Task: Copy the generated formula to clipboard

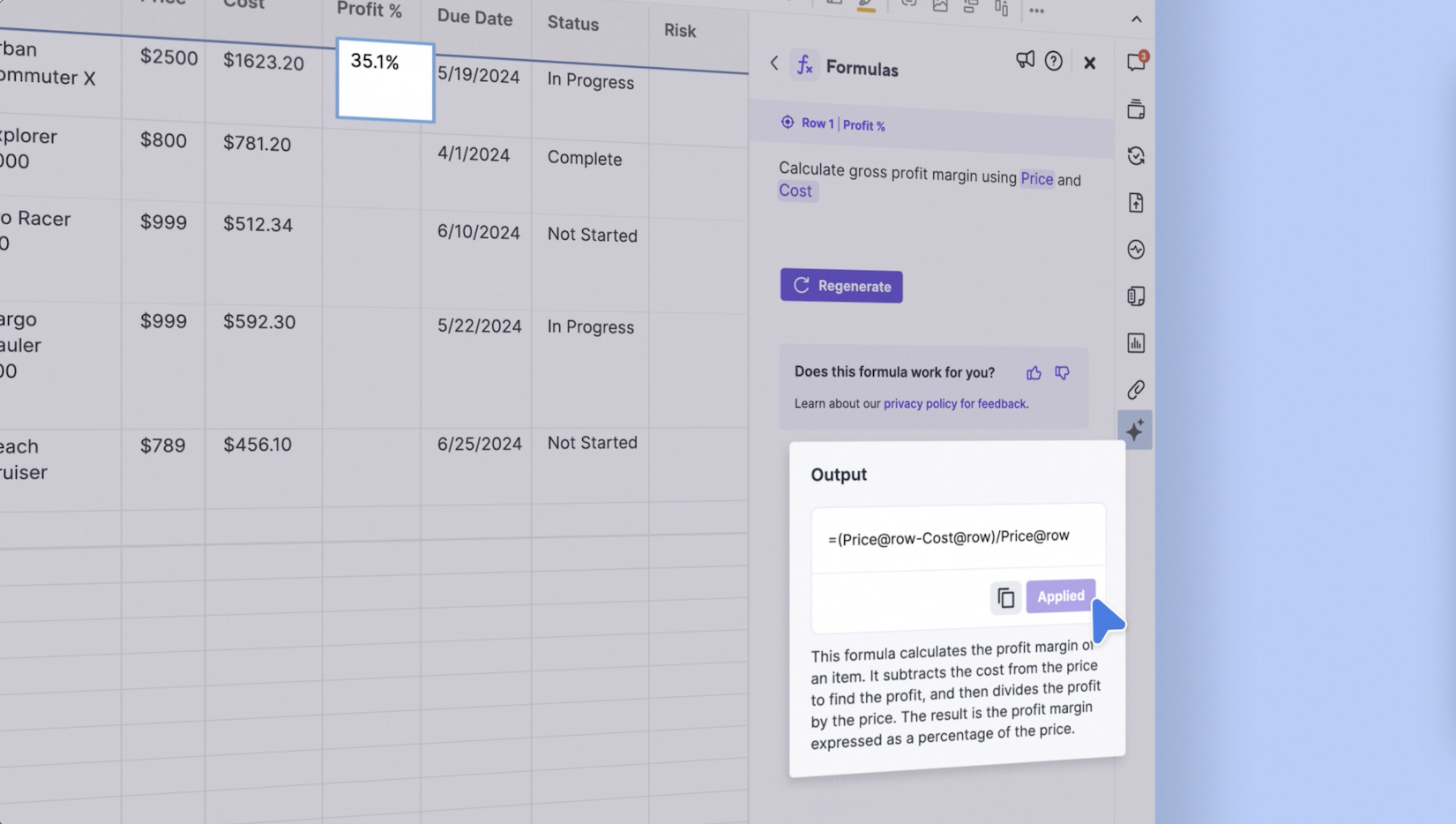Action: click(x=1005, y=598)
